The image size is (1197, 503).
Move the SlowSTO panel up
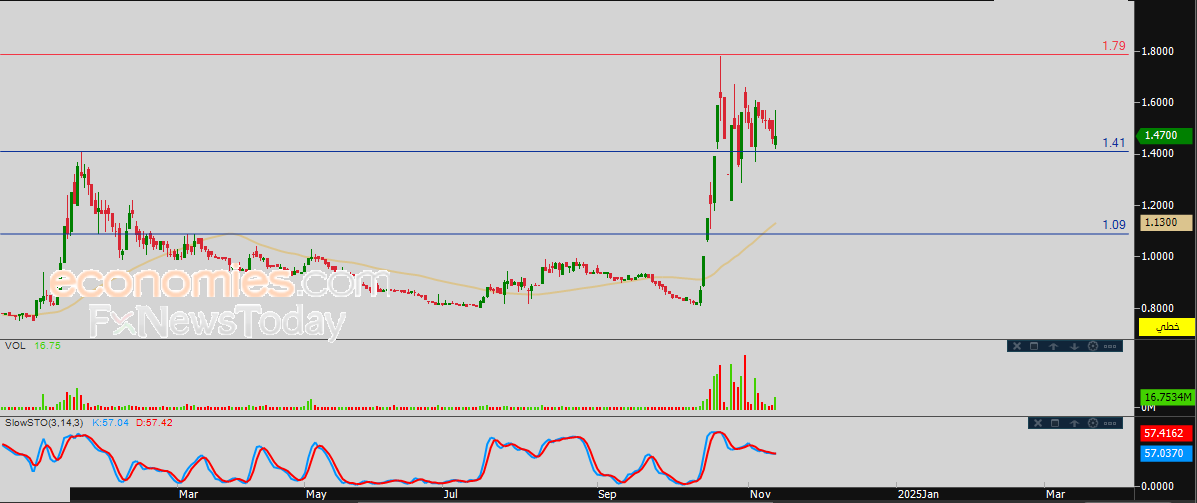click(1074, 423)
